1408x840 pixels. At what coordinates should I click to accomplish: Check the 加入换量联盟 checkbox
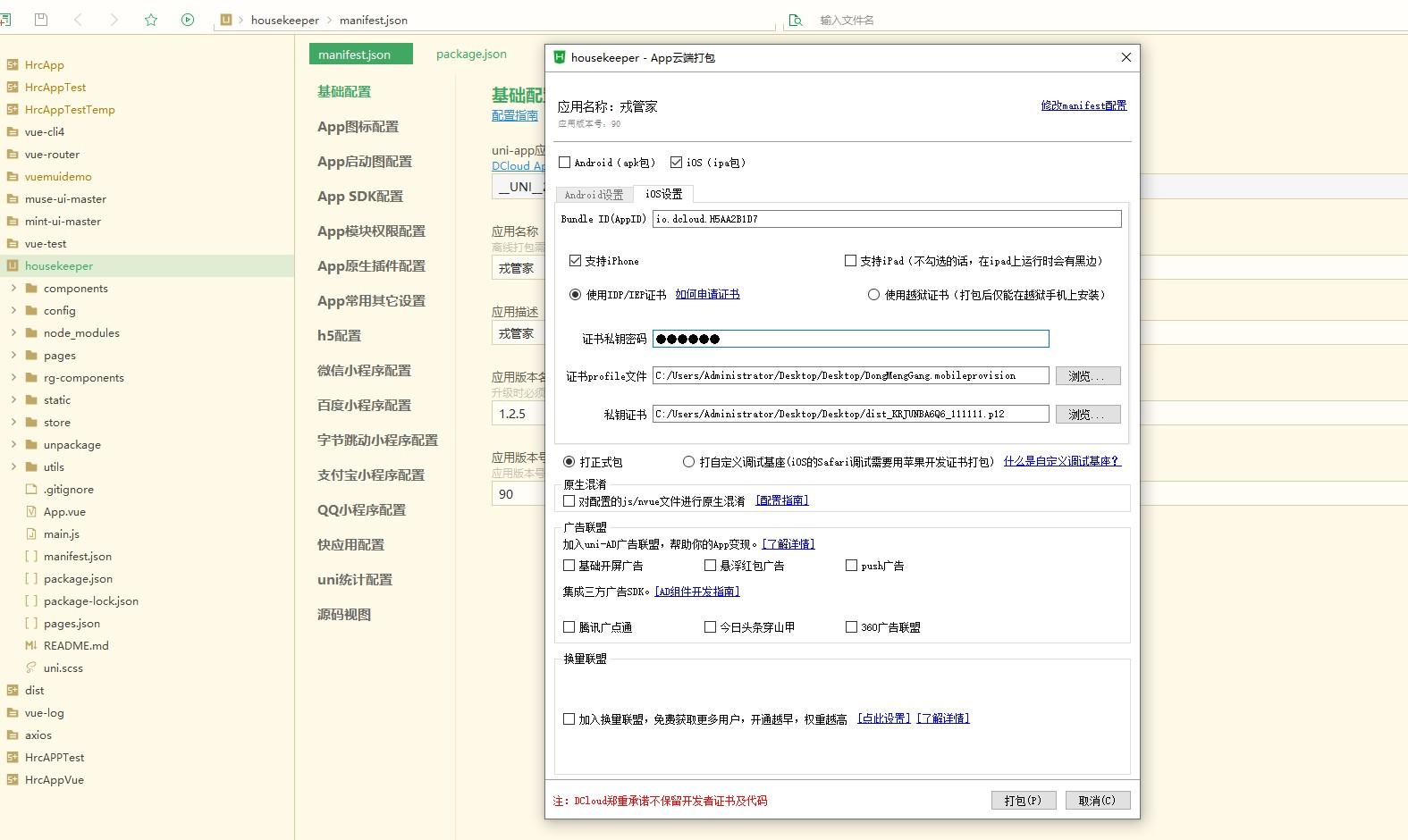569,718
